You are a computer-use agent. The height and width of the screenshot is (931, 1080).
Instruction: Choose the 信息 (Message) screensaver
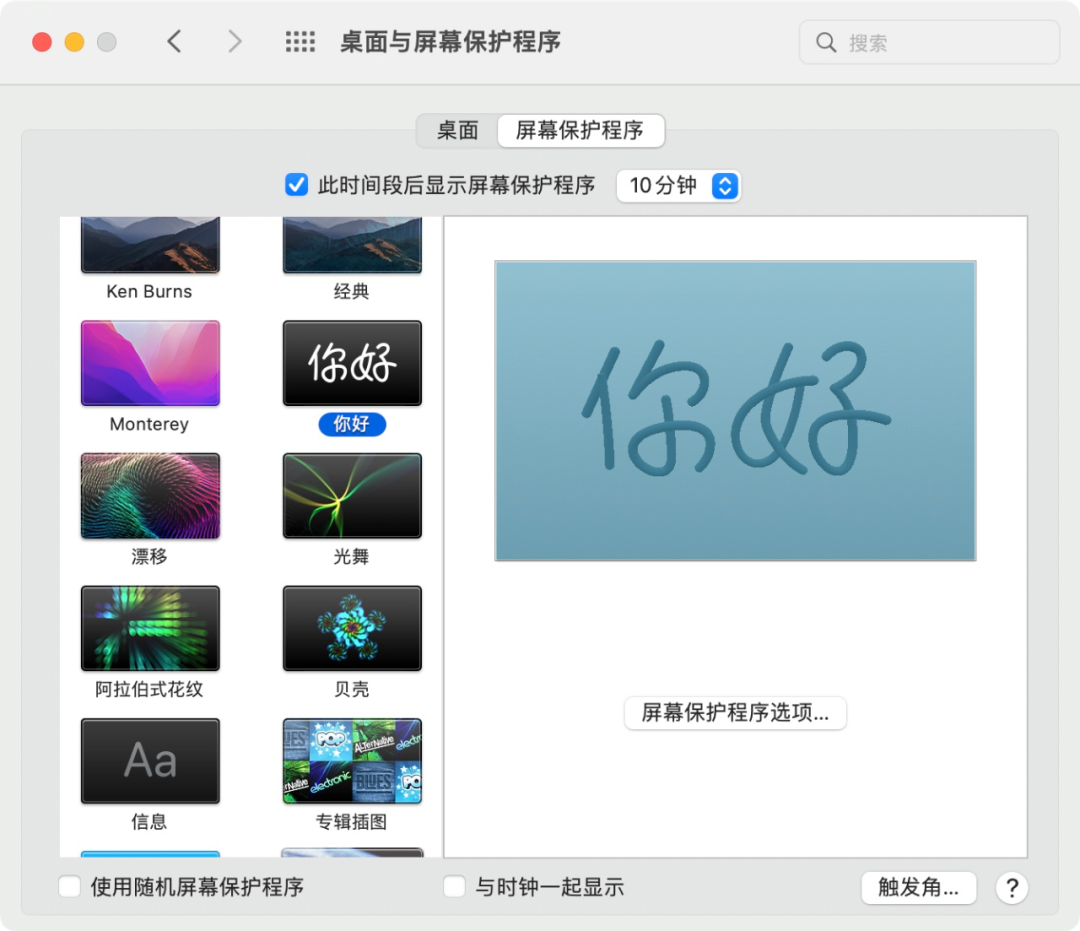point(149,761)
